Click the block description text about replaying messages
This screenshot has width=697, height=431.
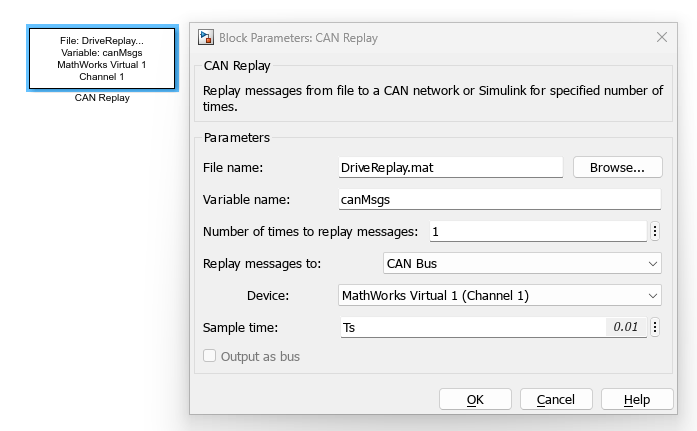(x=432, y=98)
